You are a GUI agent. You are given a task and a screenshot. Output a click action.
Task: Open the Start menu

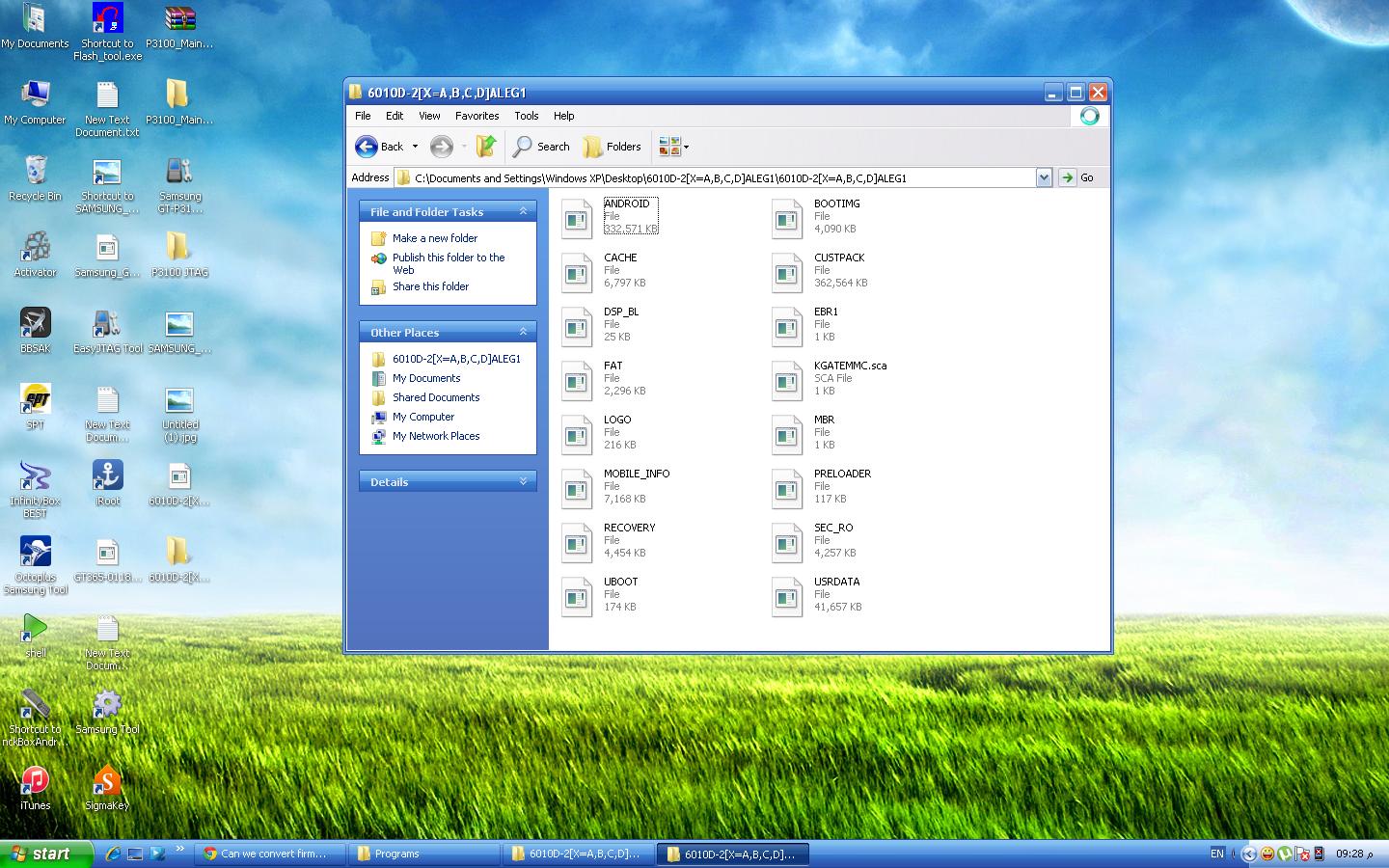[x=46, y=854]
